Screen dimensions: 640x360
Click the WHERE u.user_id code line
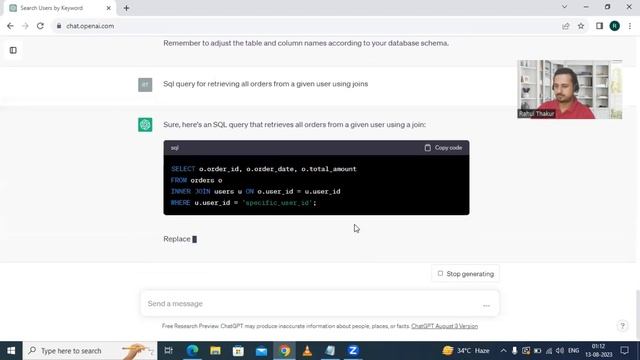[x=243, y=202]
